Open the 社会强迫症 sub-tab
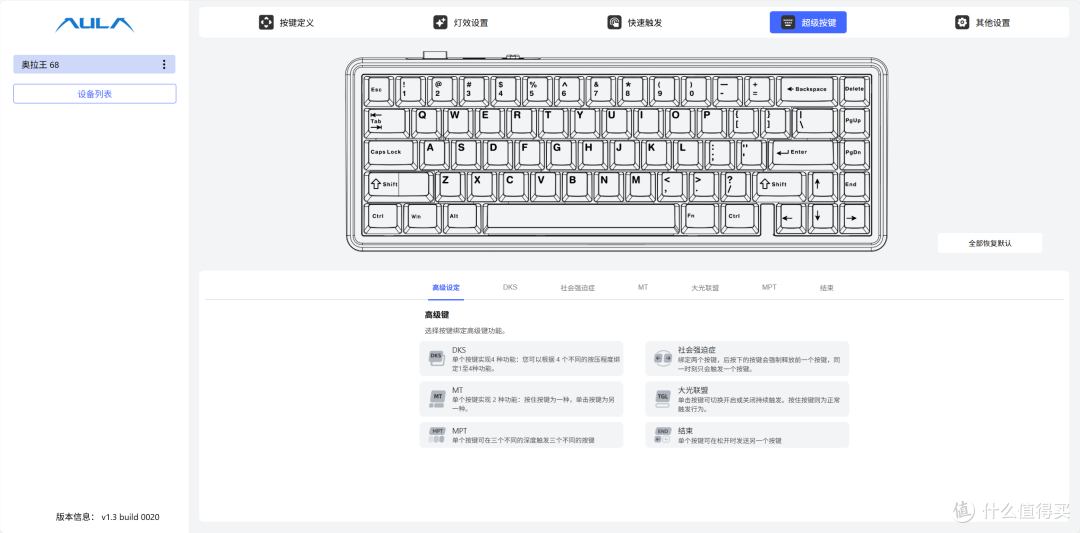This screenshot has height=533, width=1080. point(577,287)
